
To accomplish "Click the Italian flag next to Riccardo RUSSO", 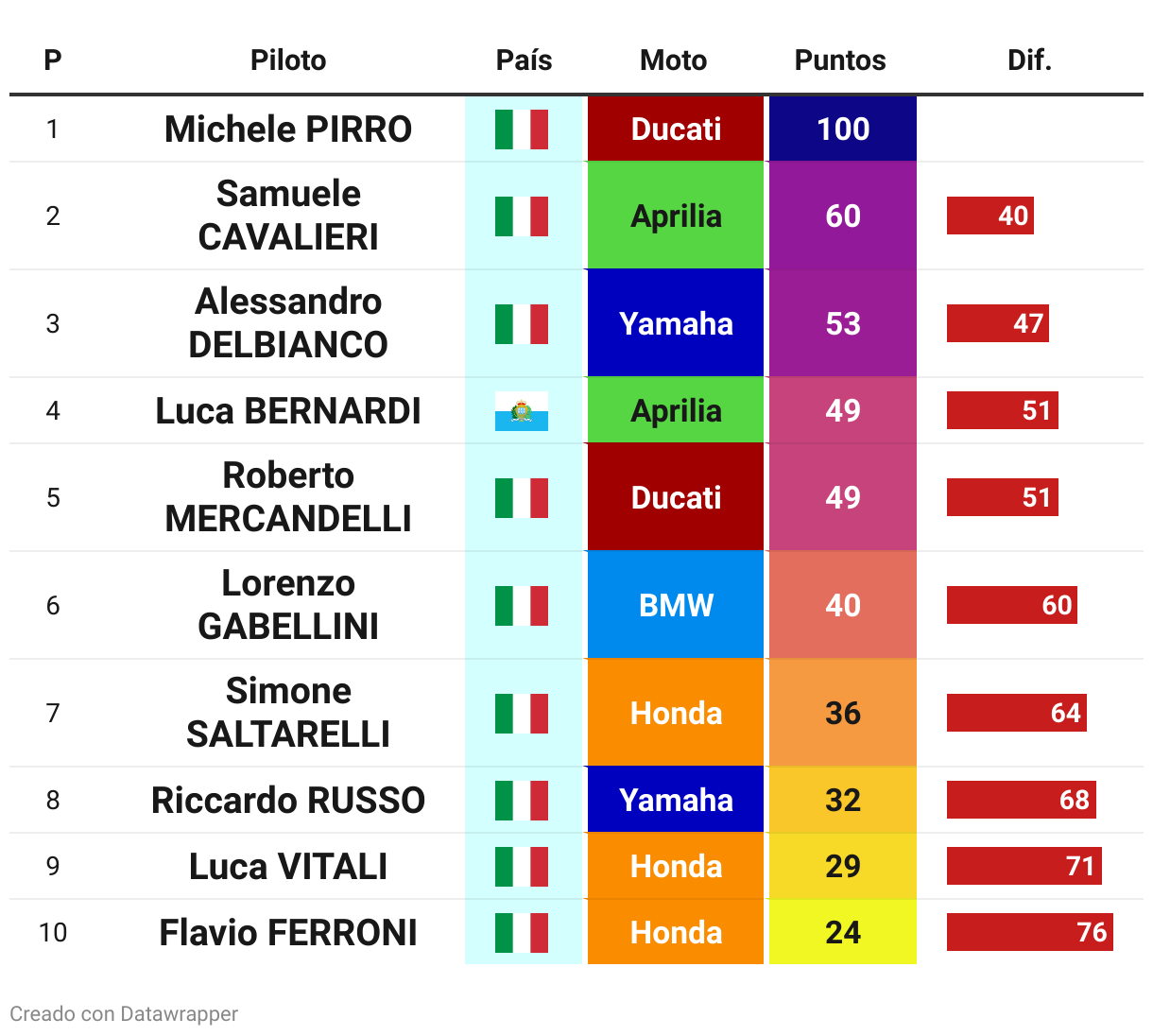I will coord(522,801).
